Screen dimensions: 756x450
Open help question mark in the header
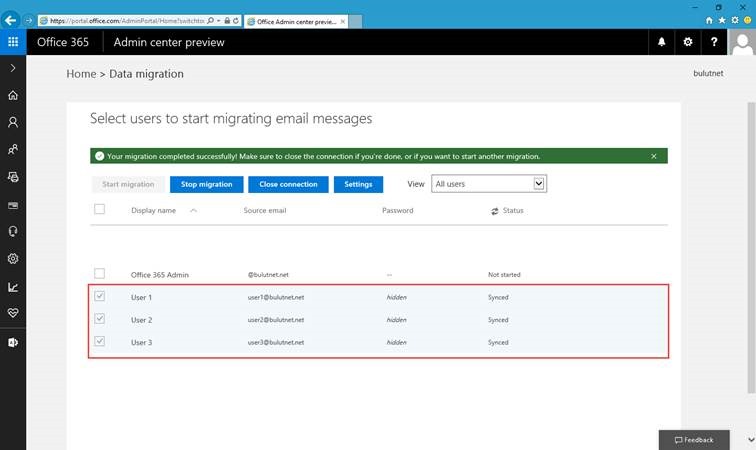[714, 42]
